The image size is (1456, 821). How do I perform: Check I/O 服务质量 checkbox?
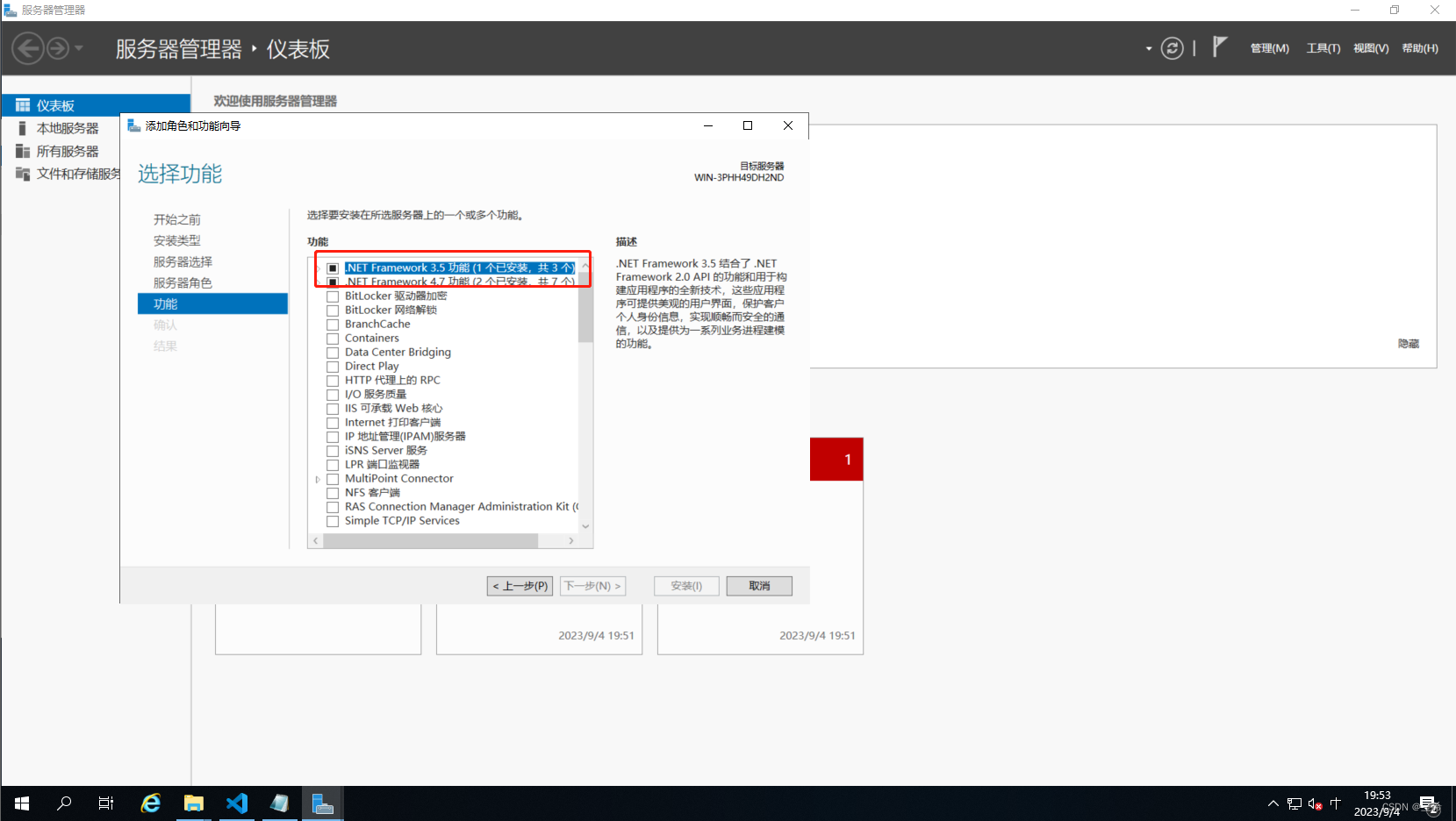pos(333,395)
